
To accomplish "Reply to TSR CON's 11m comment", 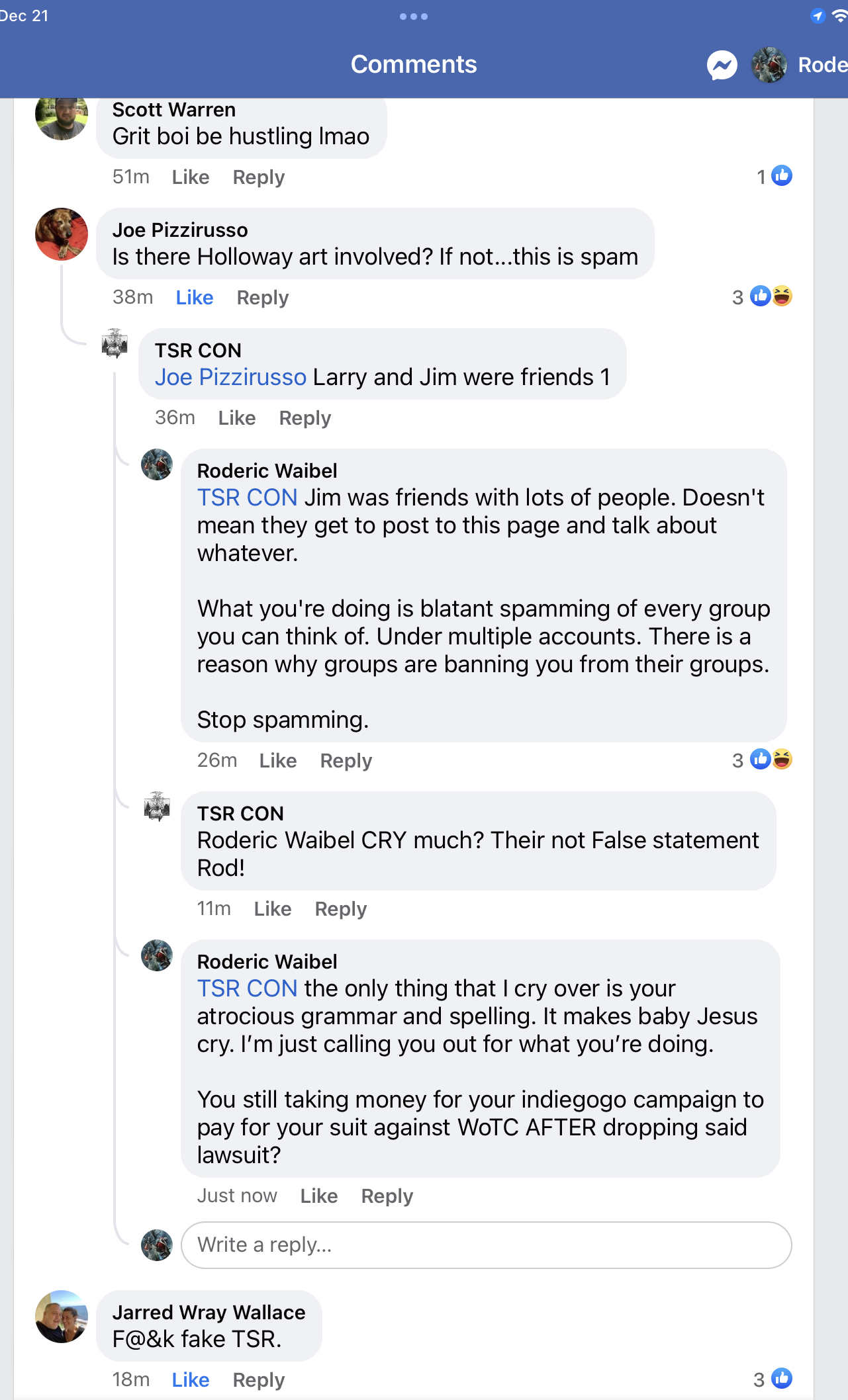I will [x=340, y=909].
